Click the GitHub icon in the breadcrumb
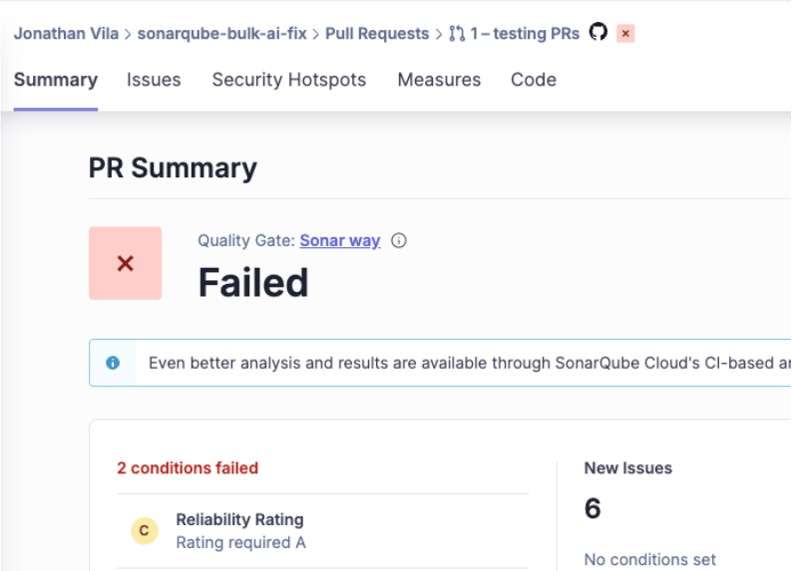This screenshot has width=792, height=571. pyautogui.click(x=598, y=32)
